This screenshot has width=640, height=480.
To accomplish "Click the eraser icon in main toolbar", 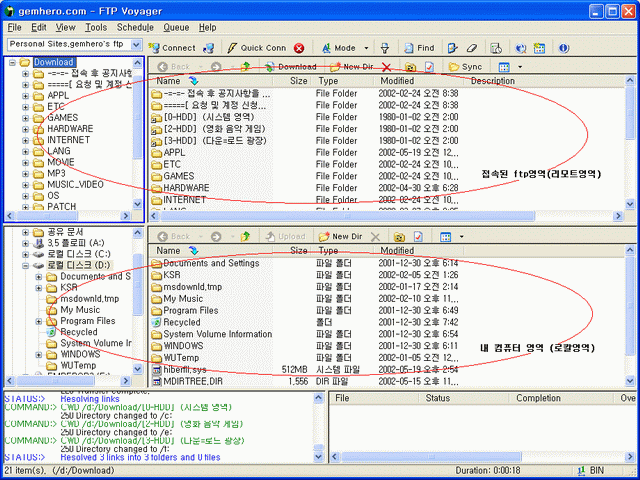I will point(472,48).
